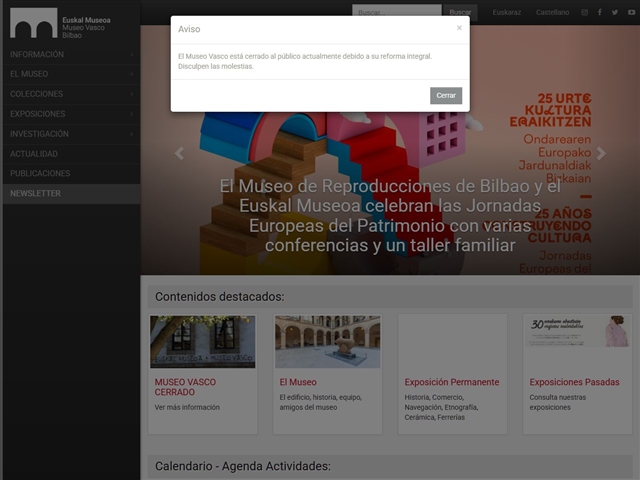Click the 'Ver más información' text

coord(187,407)
